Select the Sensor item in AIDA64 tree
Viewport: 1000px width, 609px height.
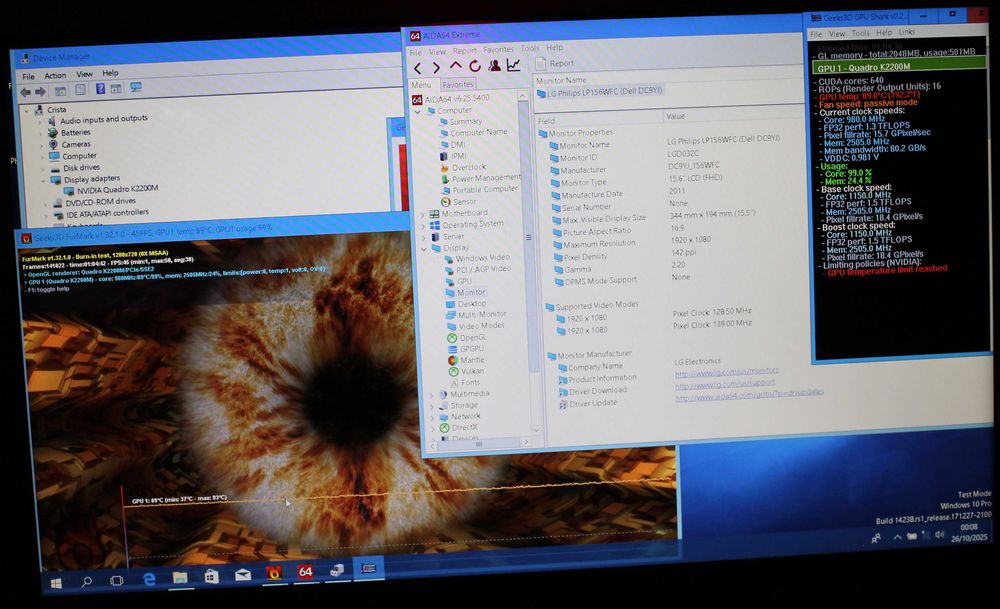point(459,202)
